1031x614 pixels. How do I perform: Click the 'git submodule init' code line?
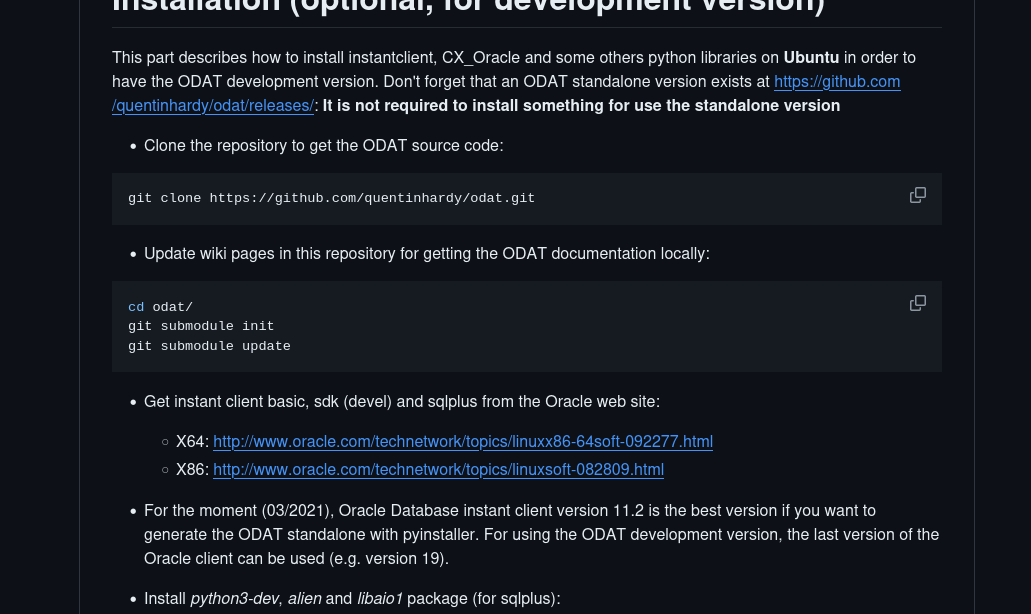click(x=200, y=326)
